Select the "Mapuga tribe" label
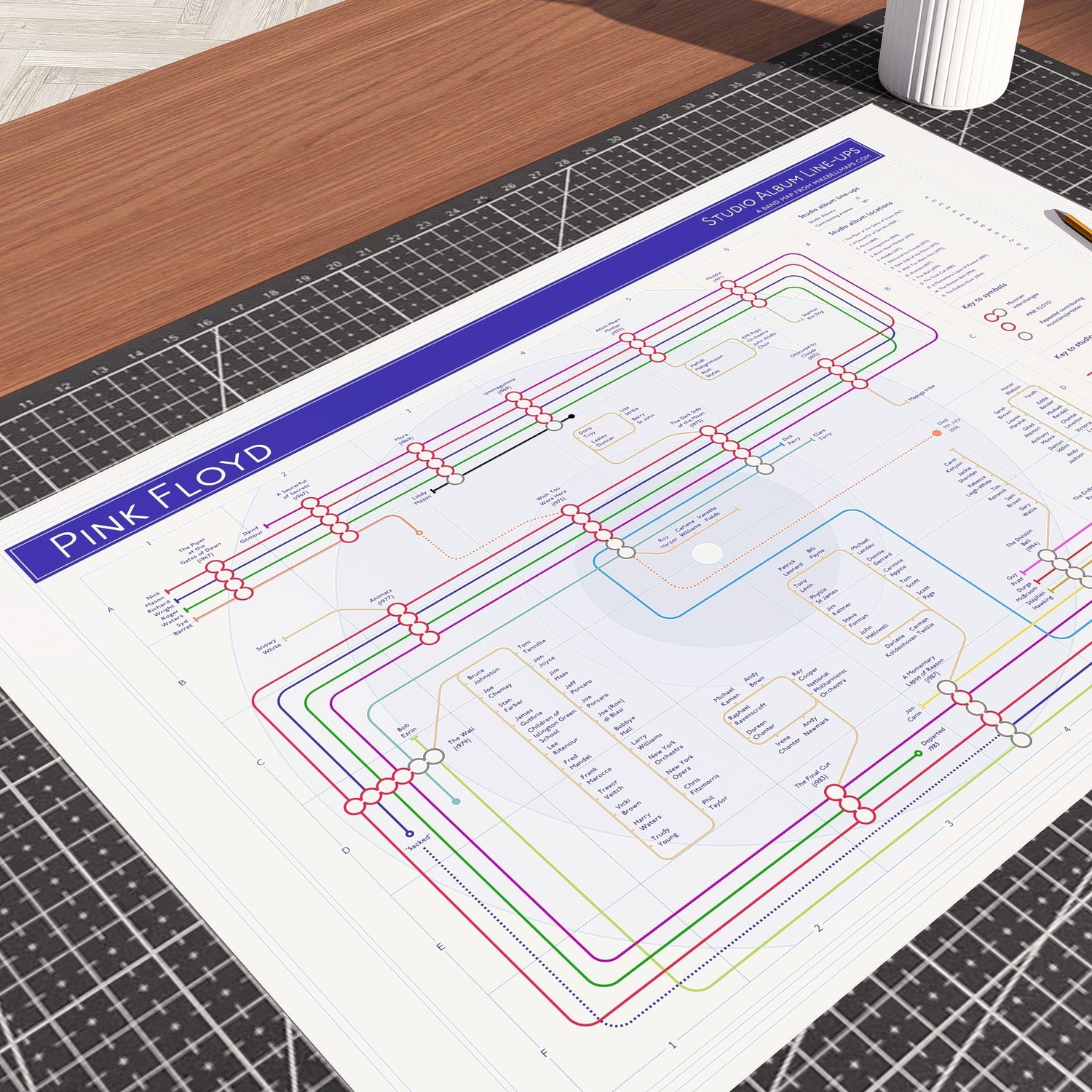Screen dimensions: 1092x1092 coord(922,394)
